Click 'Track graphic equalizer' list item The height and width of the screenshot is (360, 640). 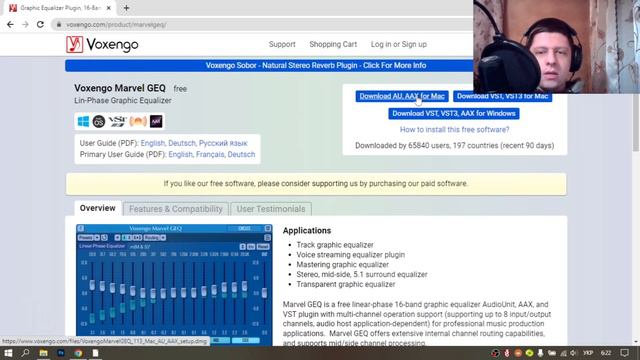pos(335,245)
